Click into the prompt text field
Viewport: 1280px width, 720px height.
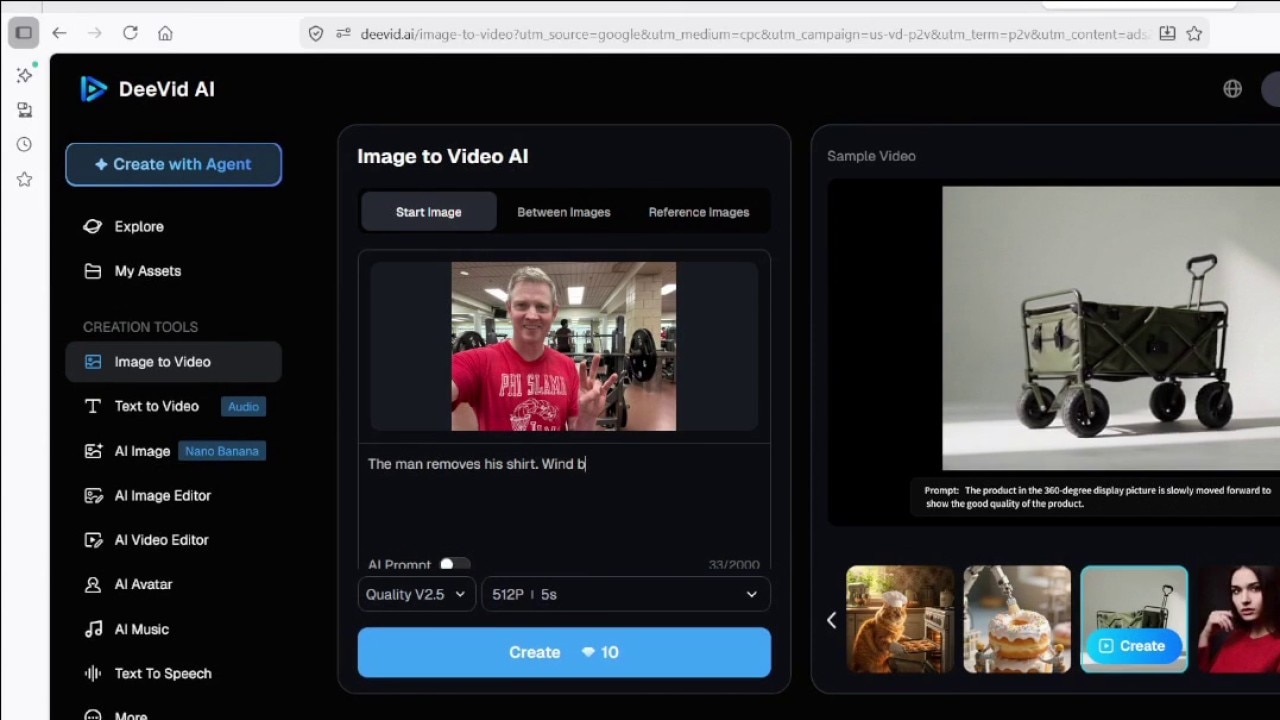(x=564, y=500)
